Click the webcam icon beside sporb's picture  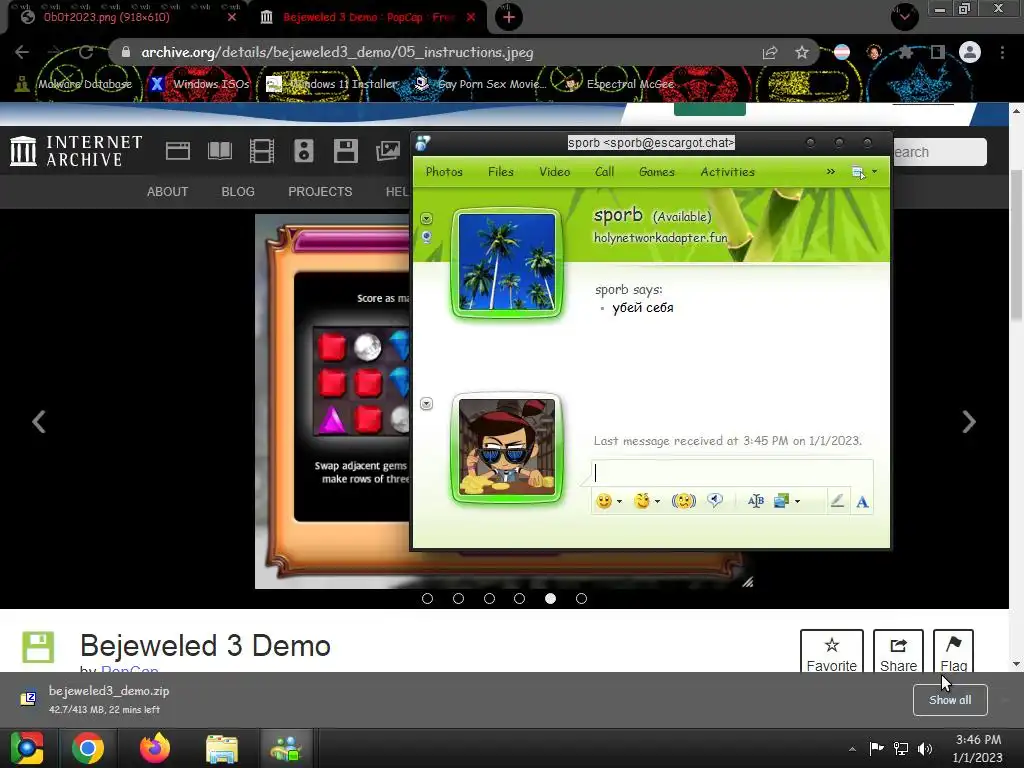pos(426,236)
